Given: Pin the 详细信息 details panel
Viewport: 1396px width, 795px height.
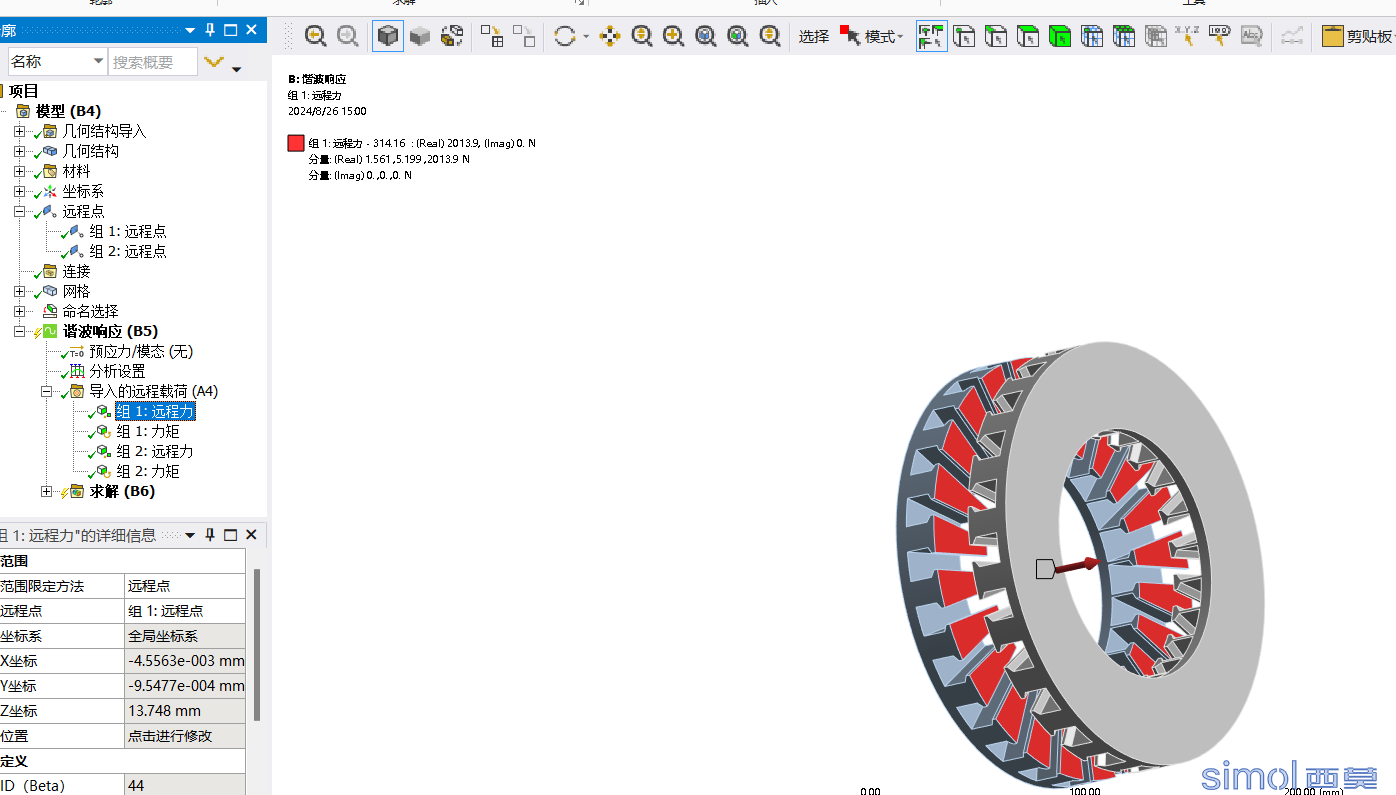Looking at the screenshot, I should pos(210,535).
